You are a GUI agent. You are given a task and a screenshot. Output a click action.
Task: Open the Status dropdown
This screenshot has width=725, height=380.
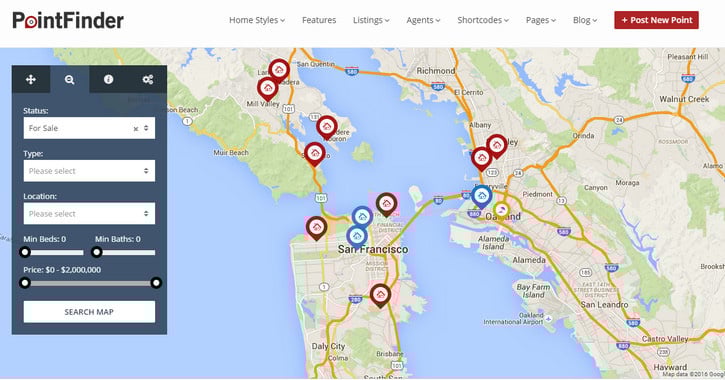point(89,128)
